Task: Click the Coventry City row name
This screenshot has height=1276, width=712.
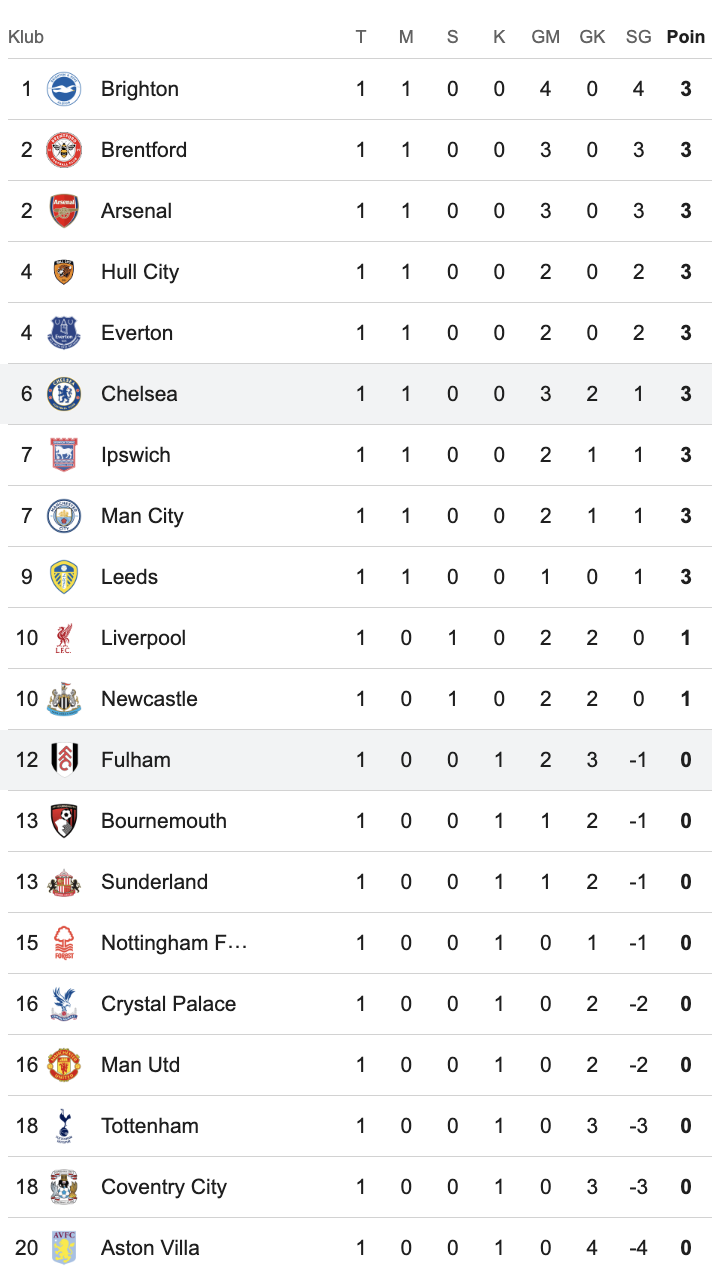Action: (164, 1187)
